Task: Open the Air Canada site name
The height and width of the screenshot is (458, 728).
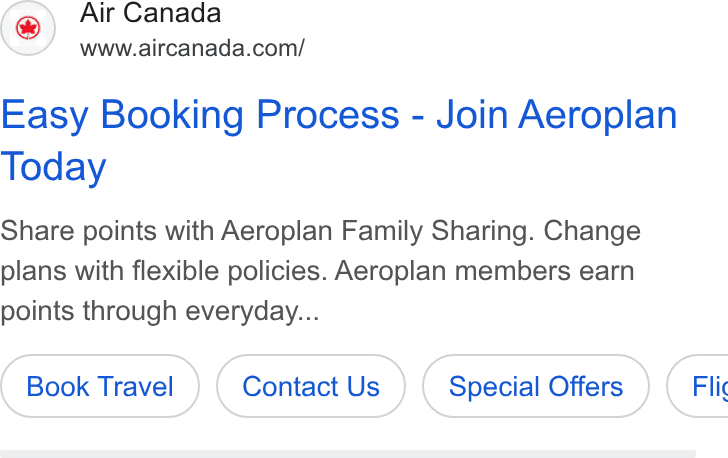Action: click(x=150, y=13)
